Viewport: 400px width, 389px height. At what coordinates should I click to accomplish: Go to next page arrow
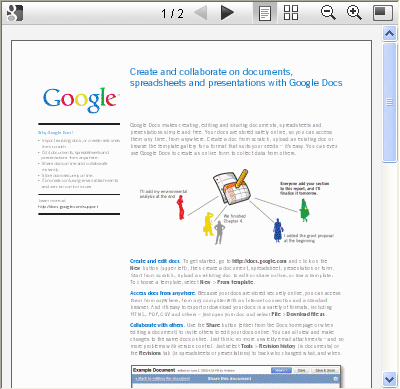227,13
